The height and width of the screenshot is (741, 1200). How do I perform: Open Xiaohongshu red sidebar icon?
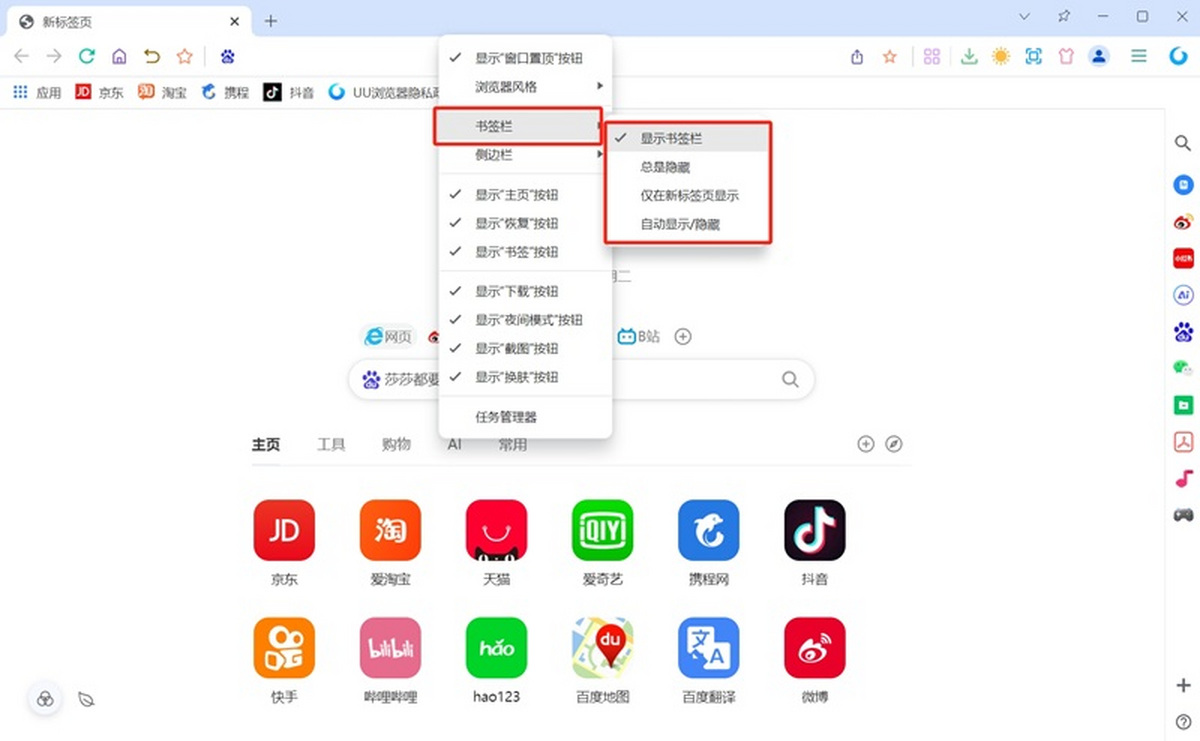[1183, 258]
